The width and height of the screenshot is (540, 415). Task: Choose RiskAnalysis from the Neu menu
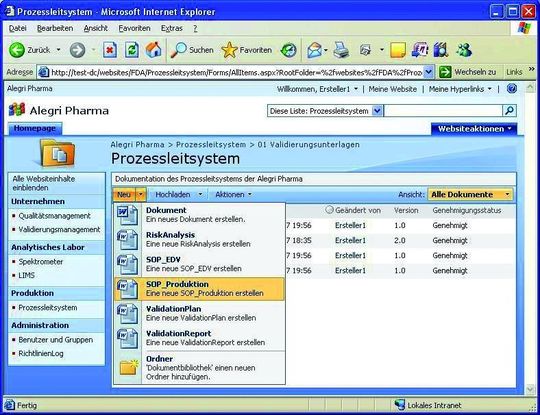point(199,239)
